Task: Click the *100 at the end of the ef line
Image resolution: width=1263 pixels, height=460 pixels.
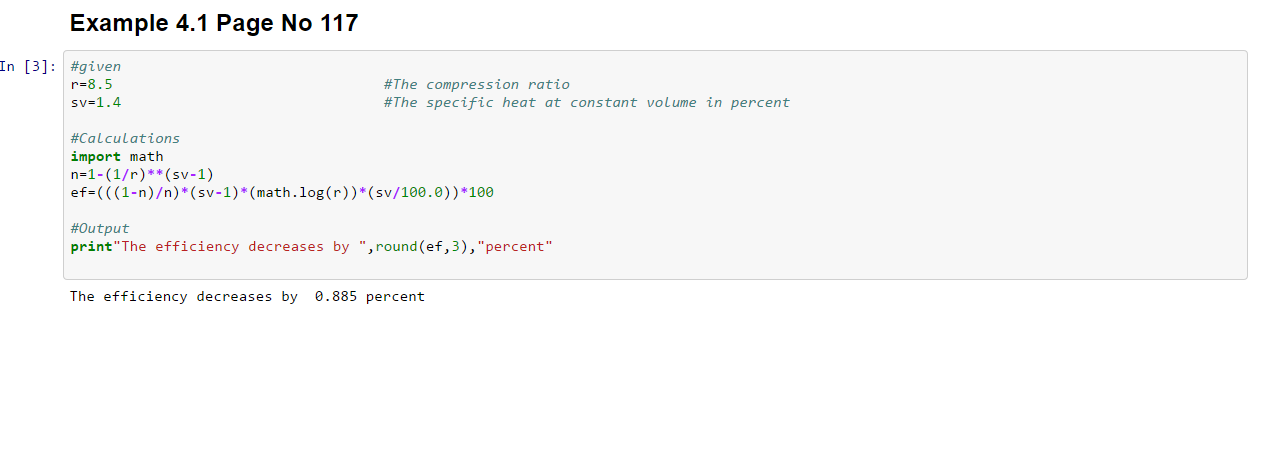Action: click(x=477, y=193)
